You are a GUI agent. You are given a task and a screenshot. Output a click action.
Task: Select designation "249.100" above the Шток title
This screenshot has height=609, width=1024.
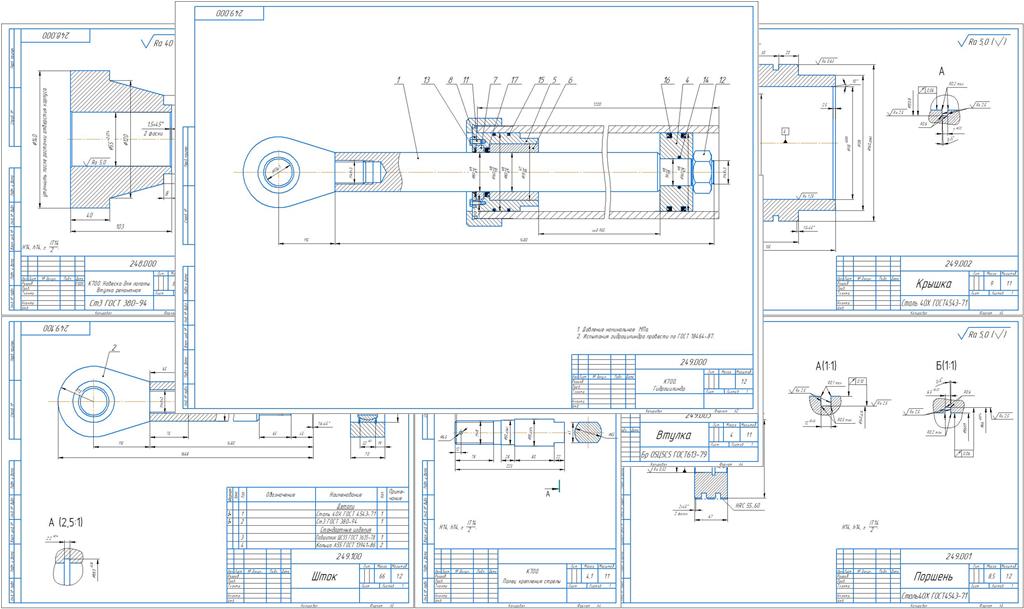349,556
